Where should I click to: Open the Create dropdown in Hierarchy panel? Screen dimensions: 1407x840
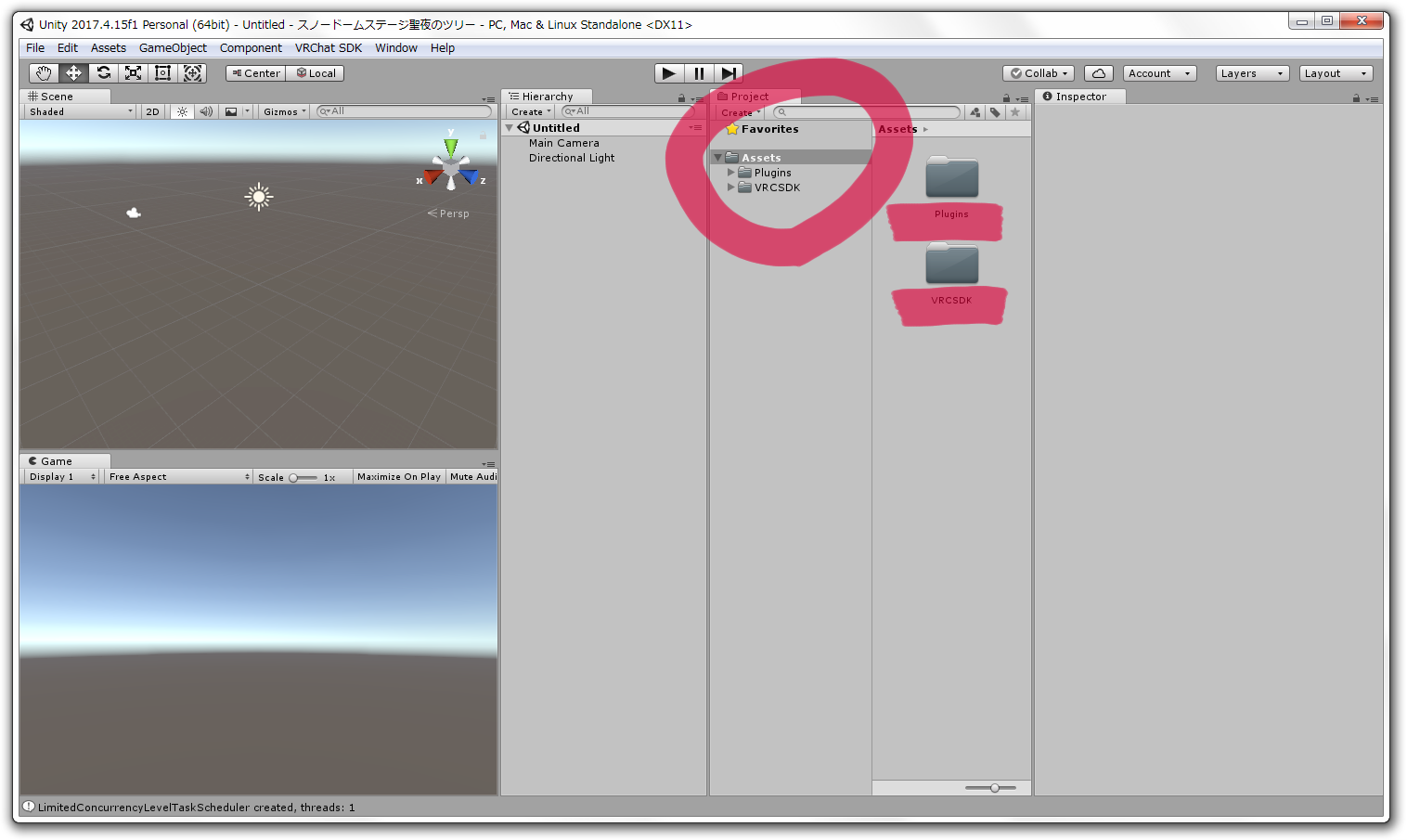[532, 111]
